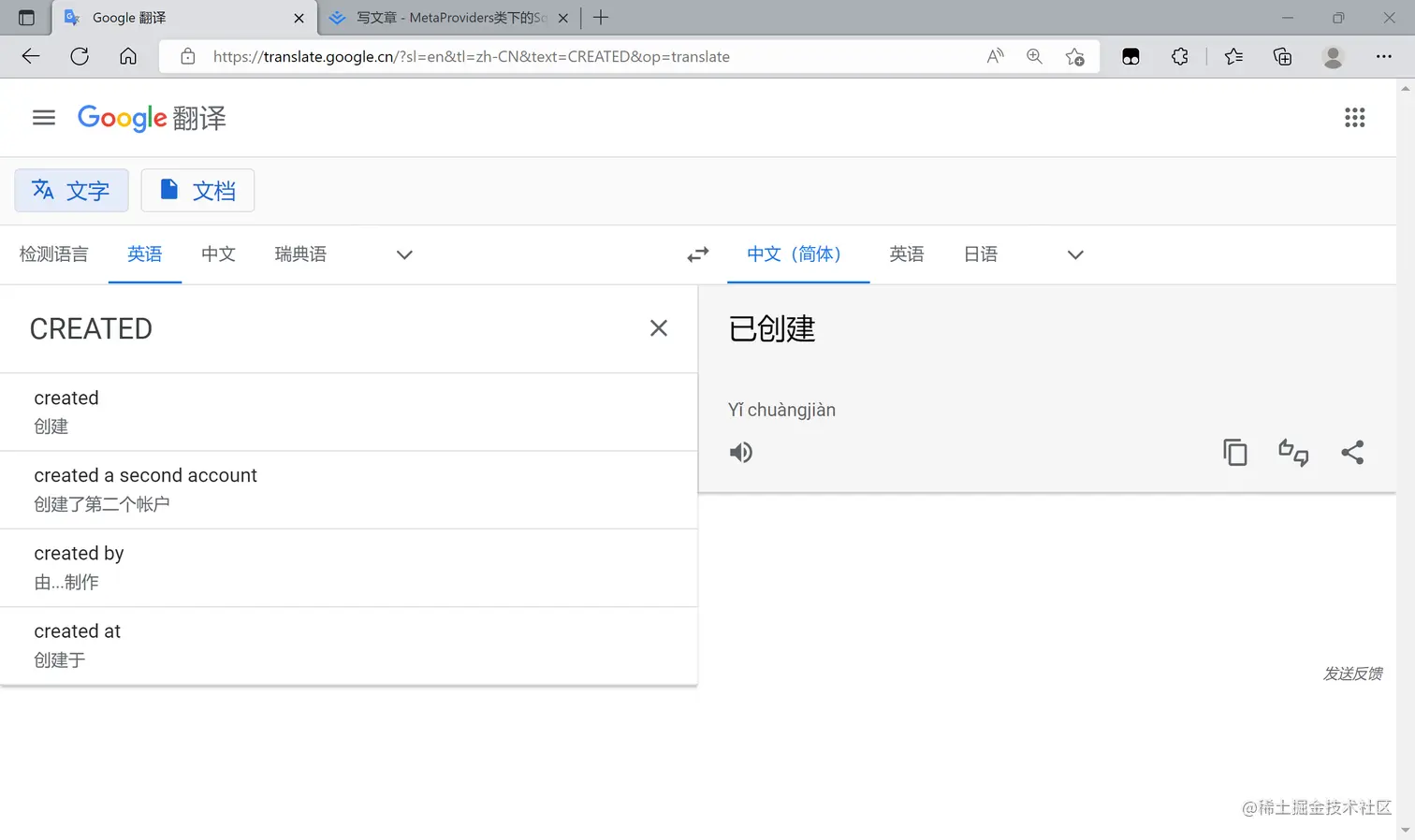Click the scroll-up arrow of page scrollbar

click(1405, 88)
